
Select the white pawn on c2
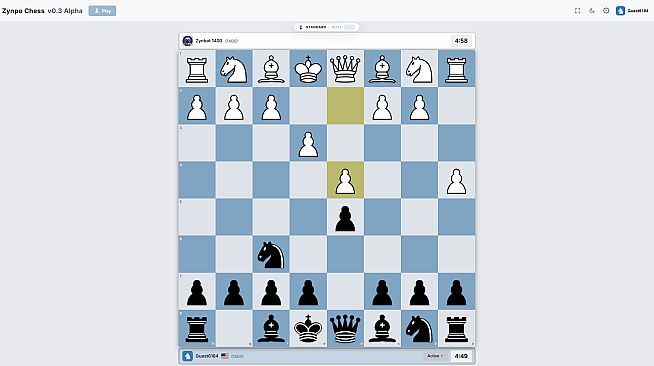click(x=382, y=107)
